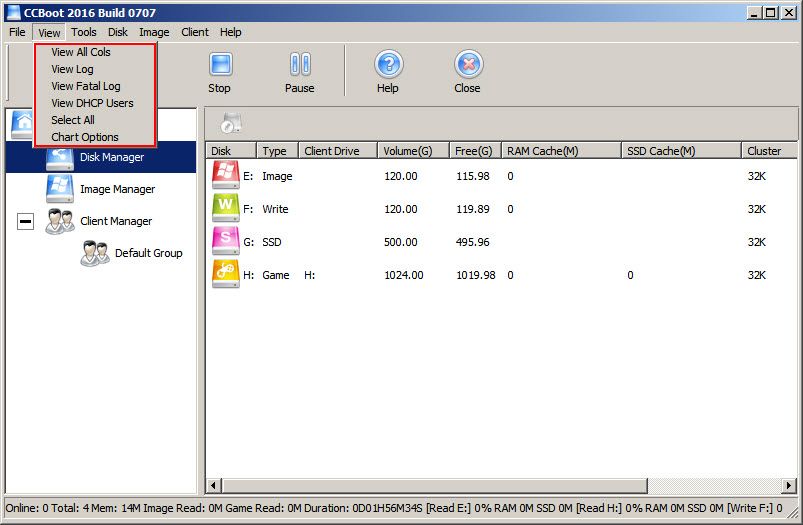Choose View Log menu entry
Image resolution: width=803 pixels, height=525 pixels.
[x=94, y=69]
